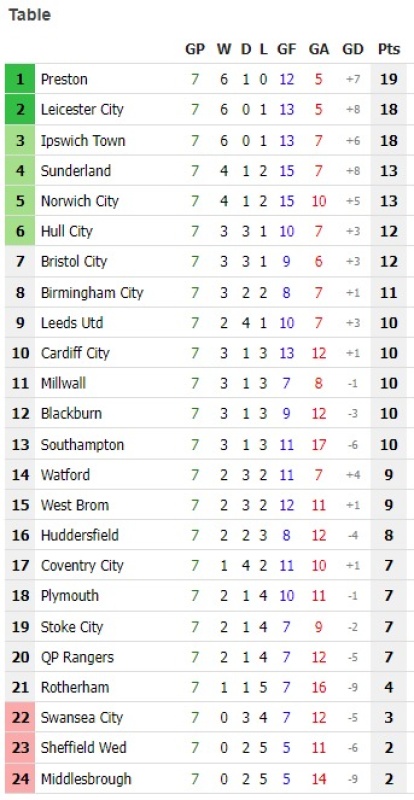The width and height of the screenshot is (414, 800).
Task: Click the green position 1 badge
Action: 20,79
